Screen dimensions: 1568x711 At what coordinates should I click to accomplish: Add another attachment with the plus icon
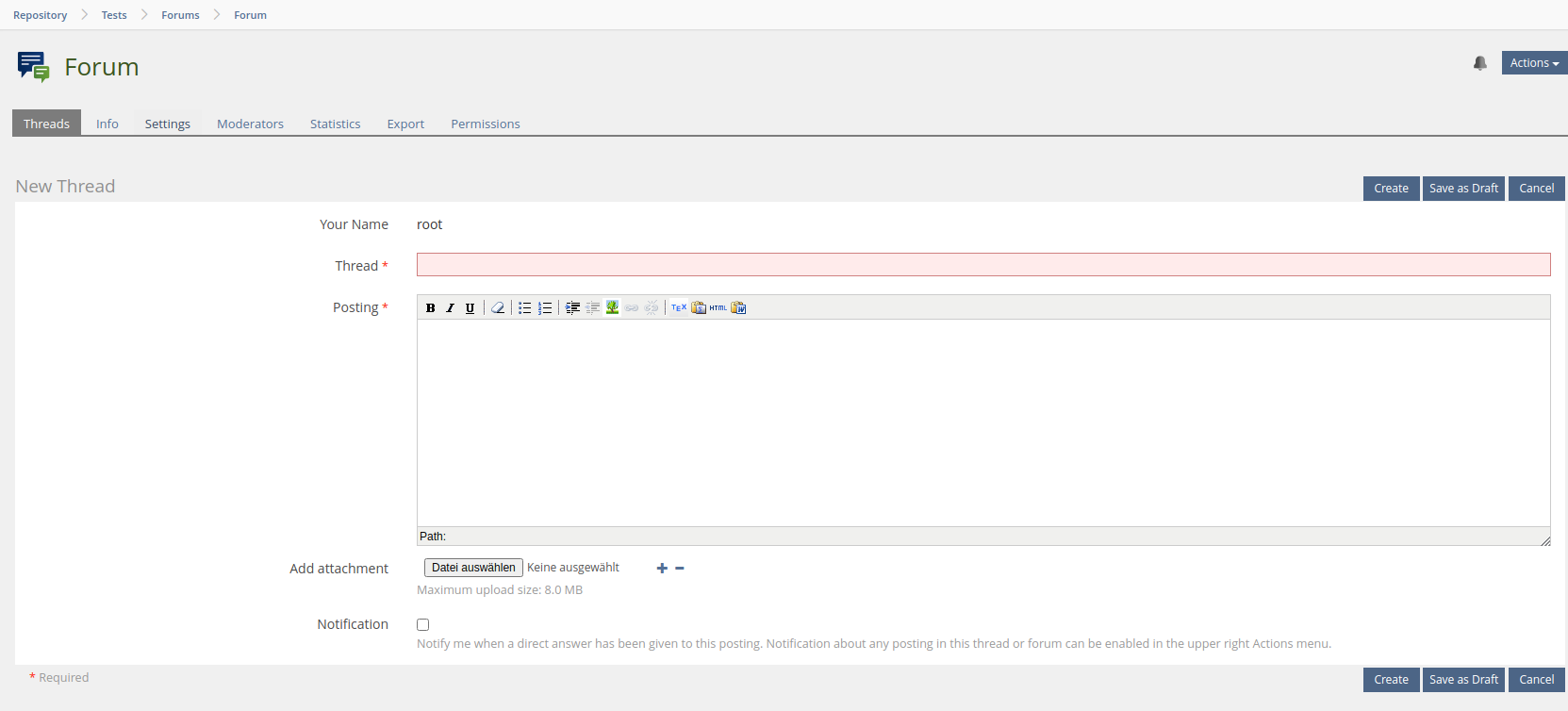click(x=662, y=569)
